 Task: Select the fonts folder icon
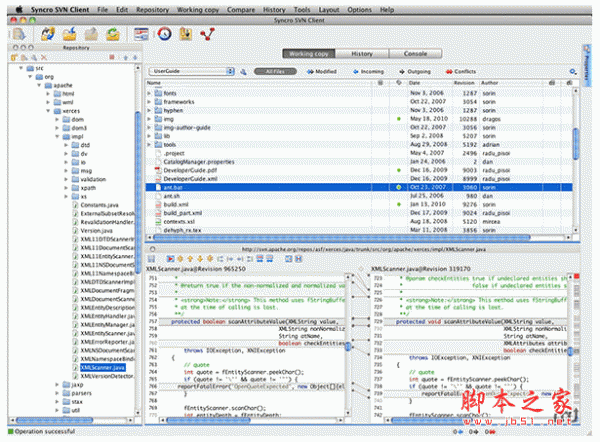158,93
